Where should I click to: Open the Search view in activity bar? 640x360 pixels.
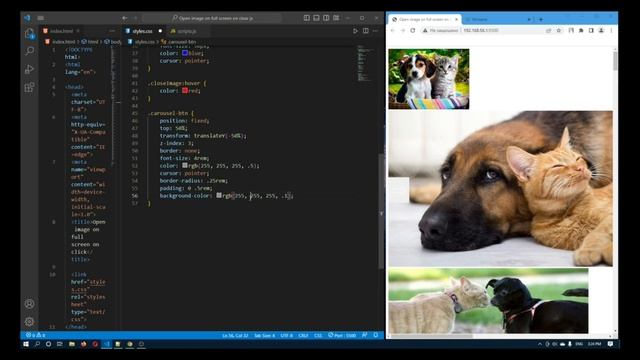click(29, 51)
